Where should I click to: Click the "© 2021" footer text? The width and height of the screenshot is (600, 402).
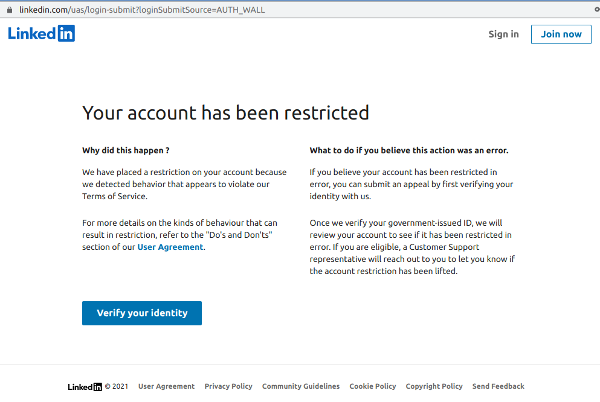pos(116,386)
